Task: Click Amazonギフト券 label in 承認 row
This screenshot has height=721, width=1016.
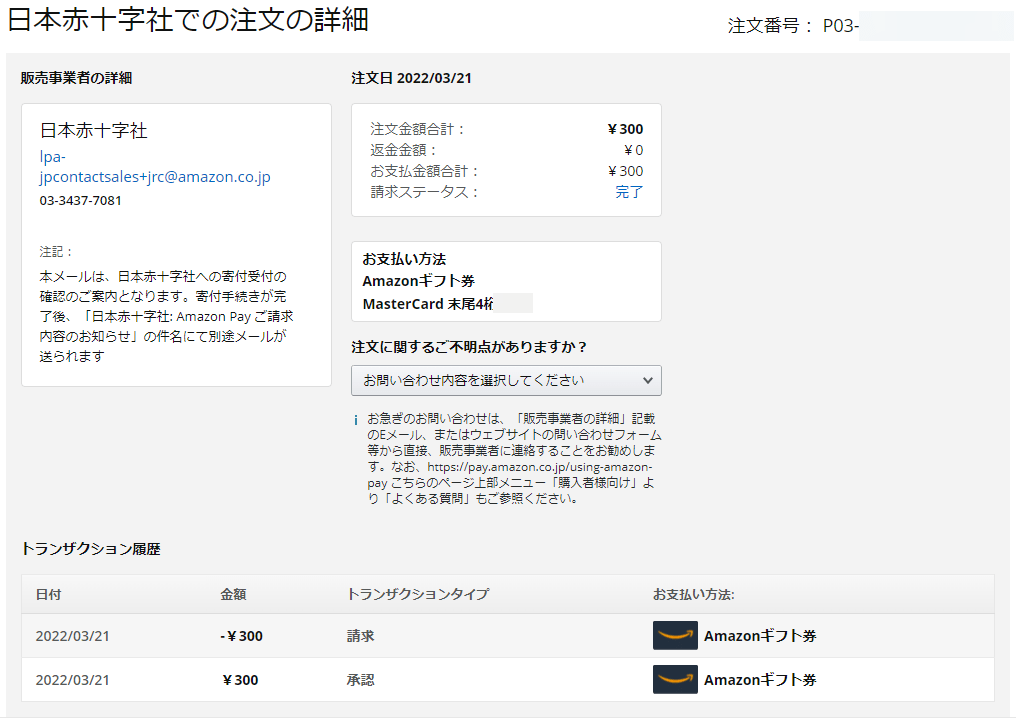Action: (760, 680)
